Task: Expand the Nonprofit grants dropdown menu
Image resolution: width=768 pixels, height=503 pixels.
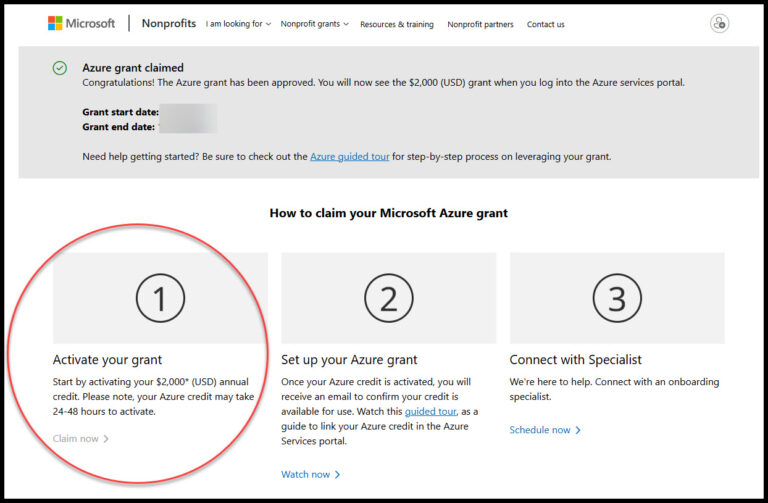Action: 314,24
